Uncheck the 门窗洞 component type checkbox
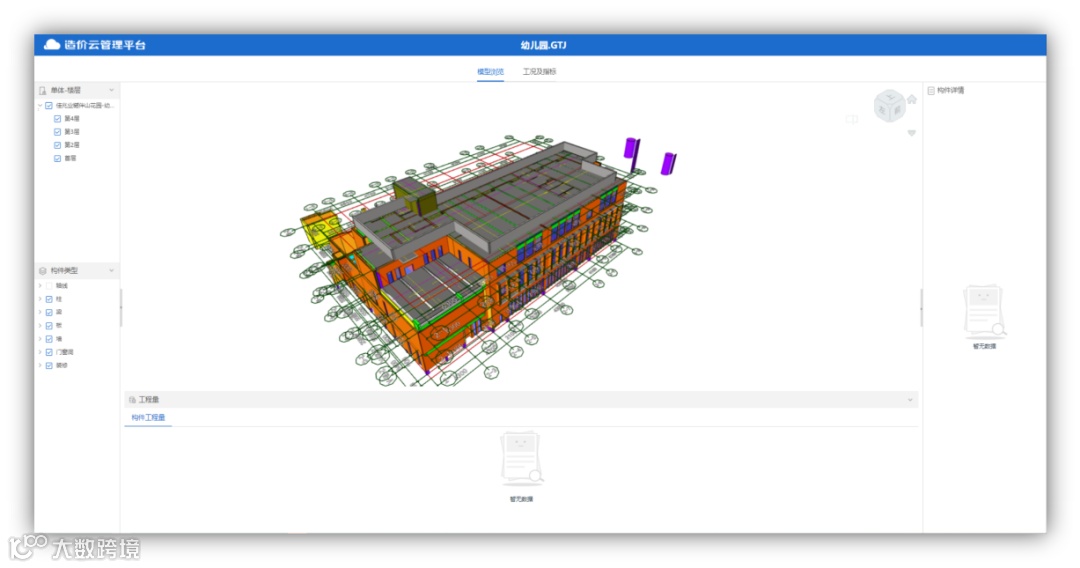1080x568 pixels. click(49, 352)
